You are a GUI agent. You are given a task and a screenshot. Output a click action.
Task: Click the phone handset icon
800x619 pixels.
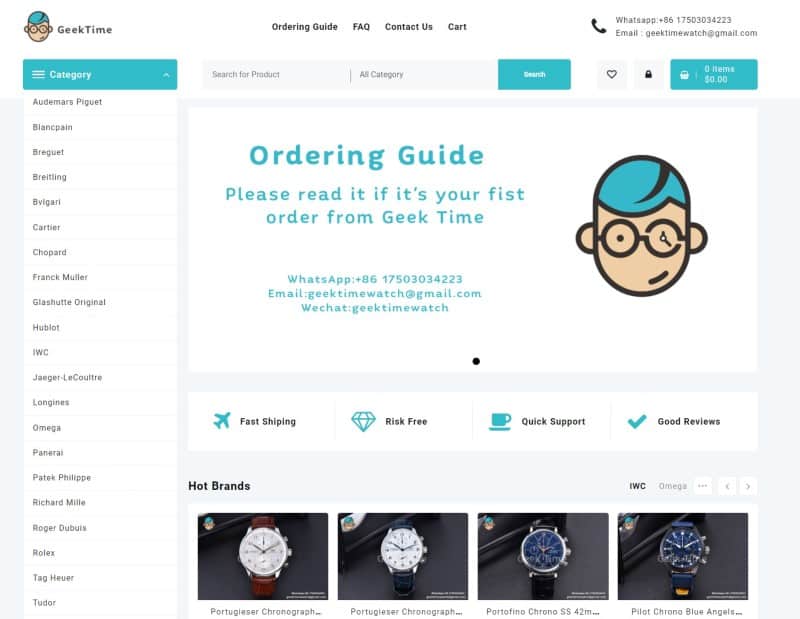pos(598,26)
